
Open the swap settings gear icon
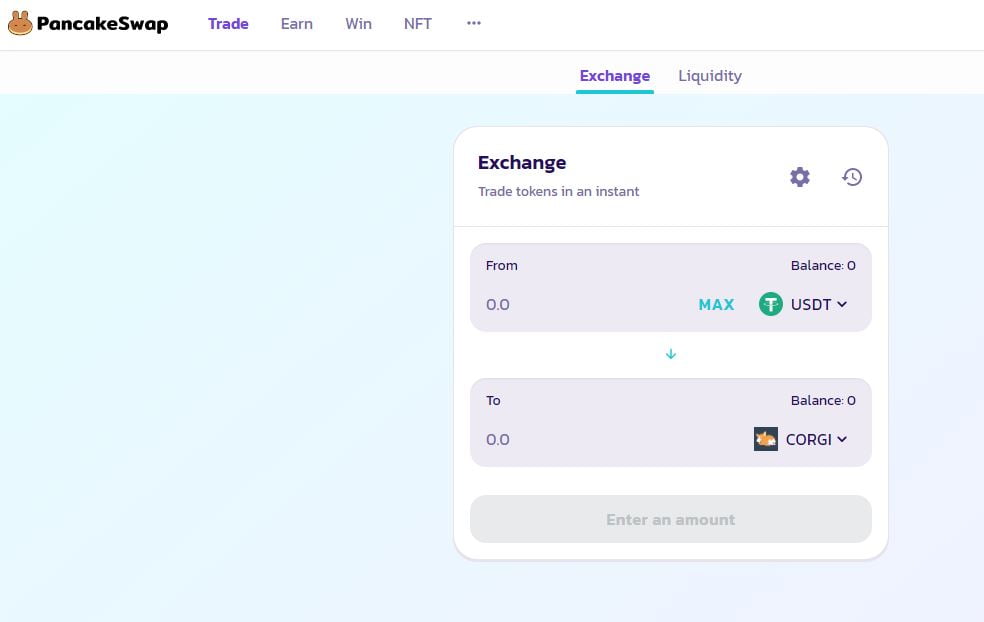click(x=800, y=177)
